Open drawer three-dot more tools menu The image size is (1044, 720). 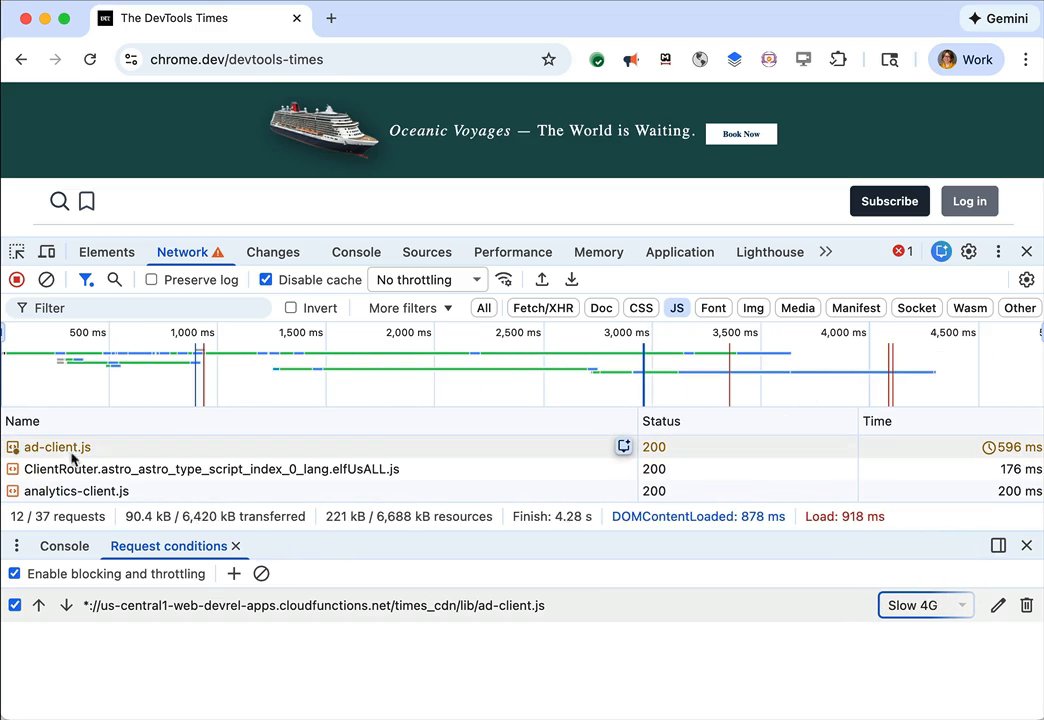point(17,545)
